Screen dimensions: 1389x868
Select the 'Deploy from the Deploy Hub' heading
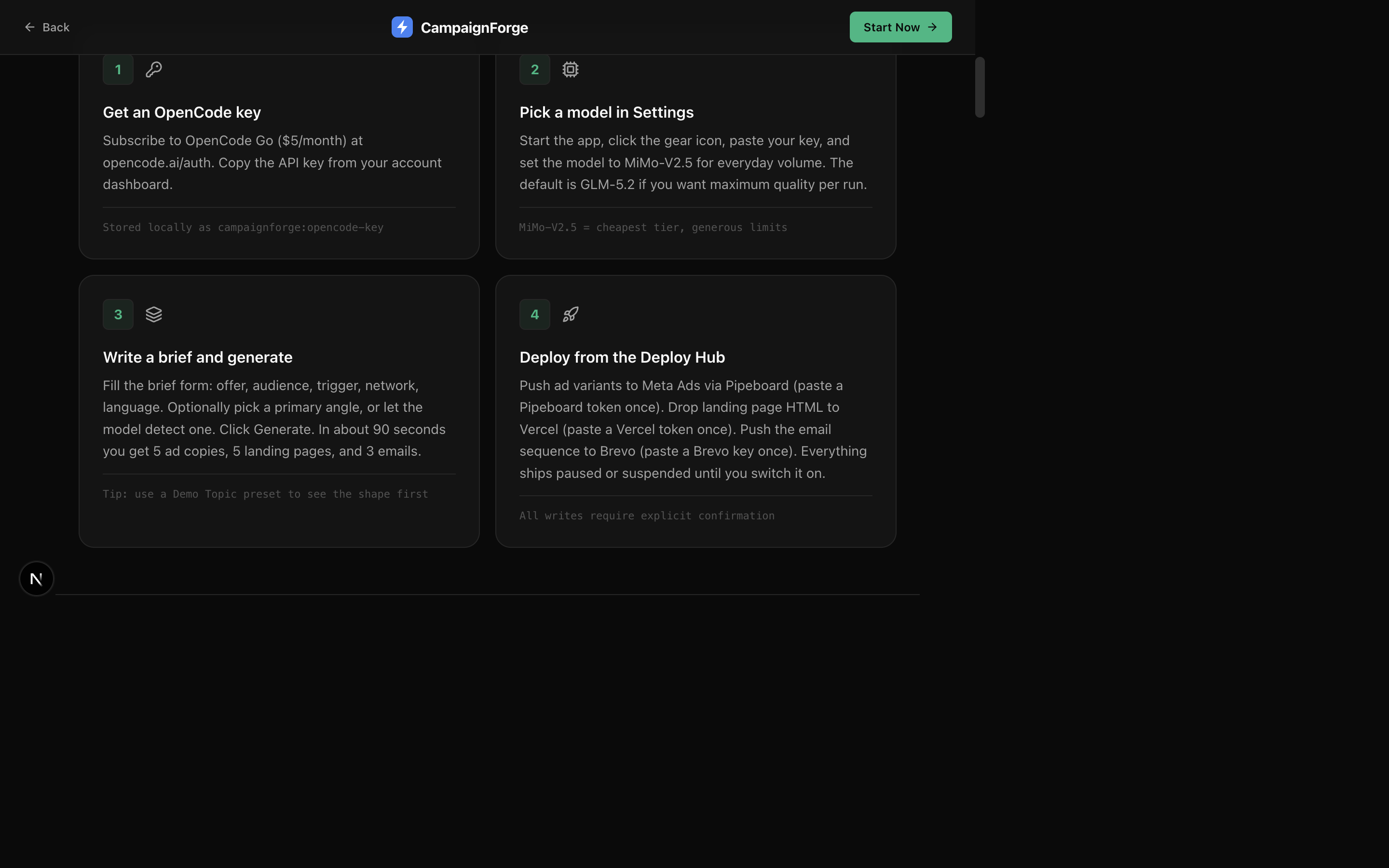coord(622,357)
